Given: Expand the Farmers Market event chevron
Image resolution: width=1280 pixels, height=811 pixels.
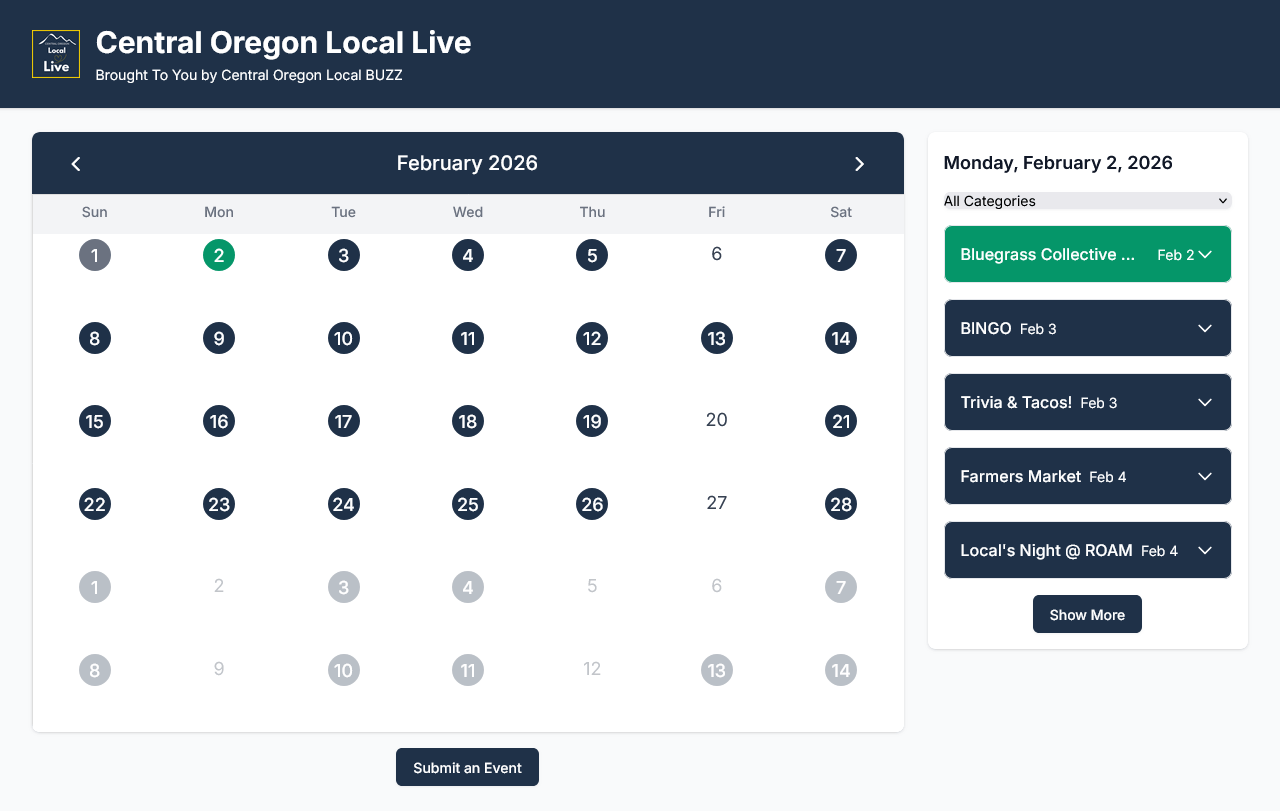Looking at the screenshot, I should [1205, 477].
